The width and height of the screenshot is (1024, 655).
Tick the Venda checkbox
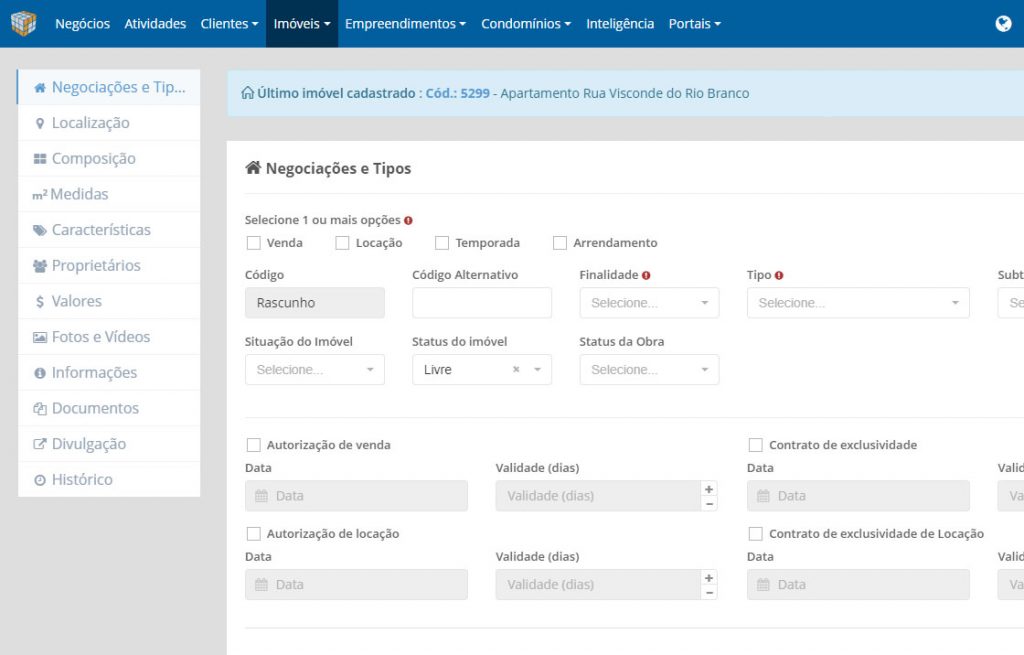[253, 243]
